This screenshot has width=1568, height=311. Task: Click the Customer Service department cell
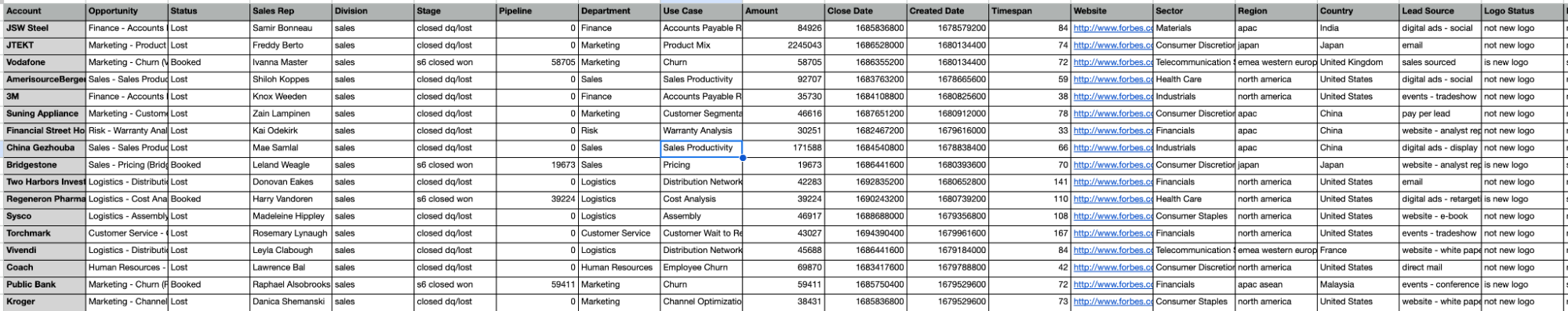coord(620,233)
